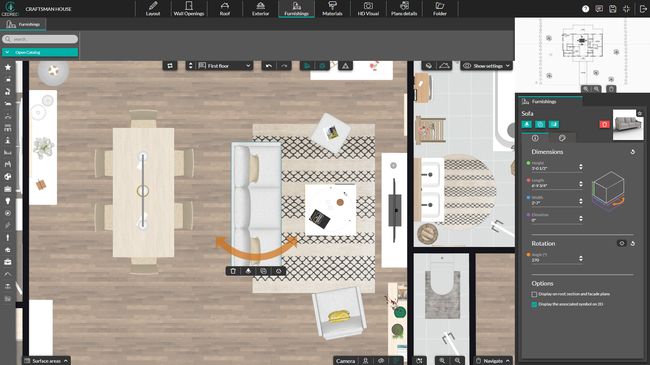
Task: Click the red delete button in Sofa panel
Action: [604, 124]
